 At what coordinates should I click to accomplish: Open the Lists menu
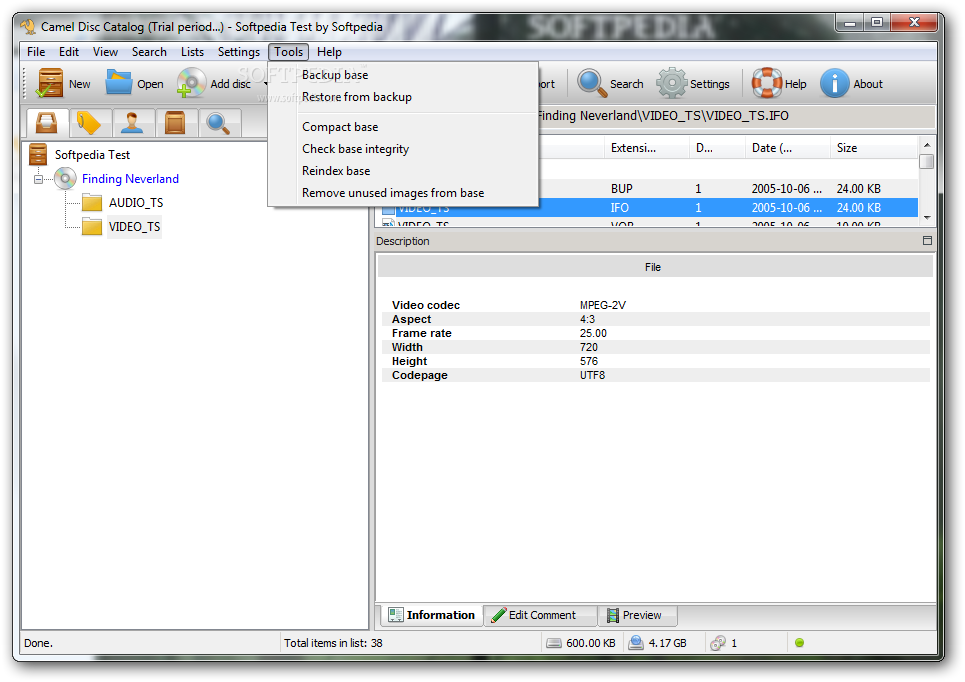(192, 52)
